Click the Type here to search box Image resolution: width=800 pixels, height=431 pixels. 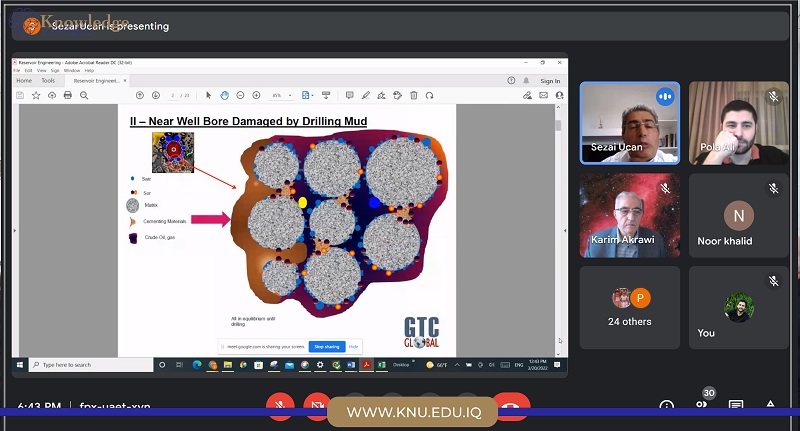click(x=91, y=365)
